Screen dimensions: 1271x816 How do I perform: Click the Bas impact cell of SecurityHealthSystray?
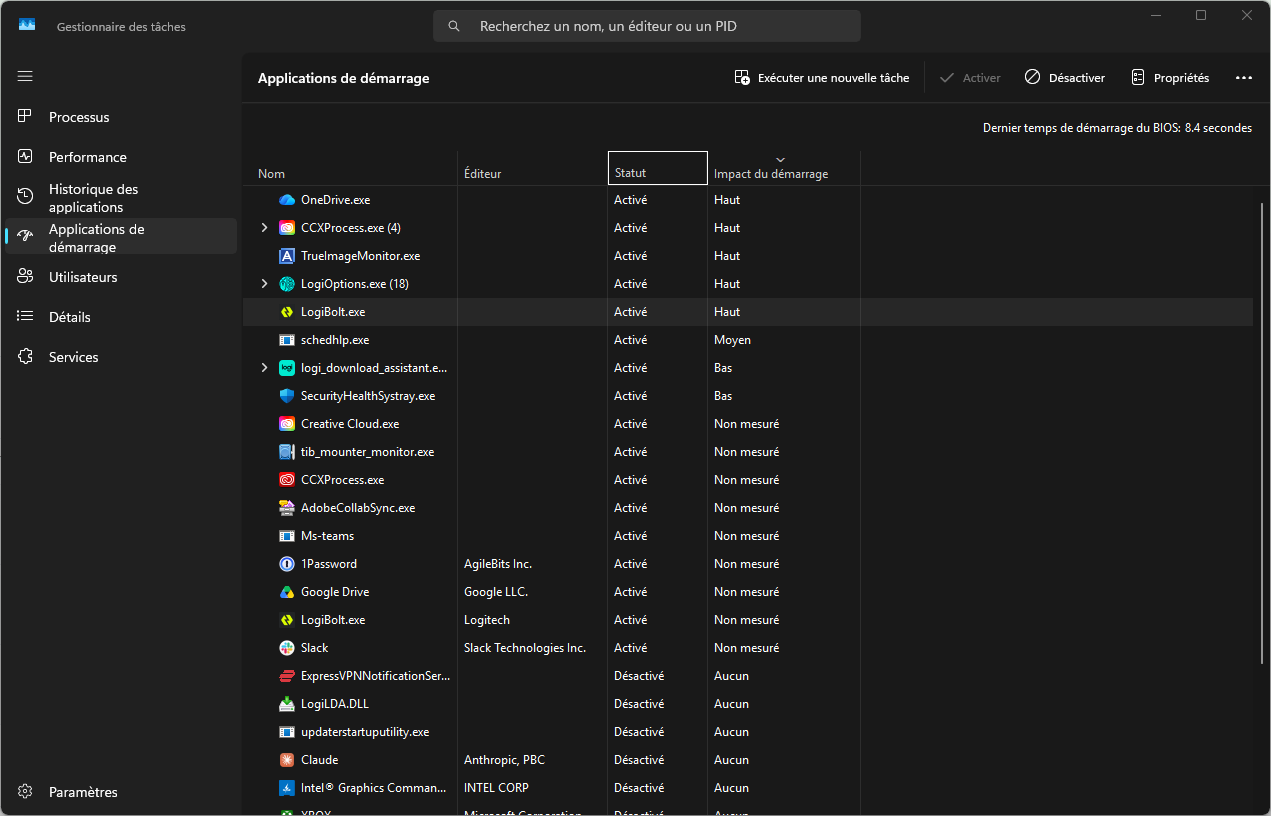(x=723, y=396)
